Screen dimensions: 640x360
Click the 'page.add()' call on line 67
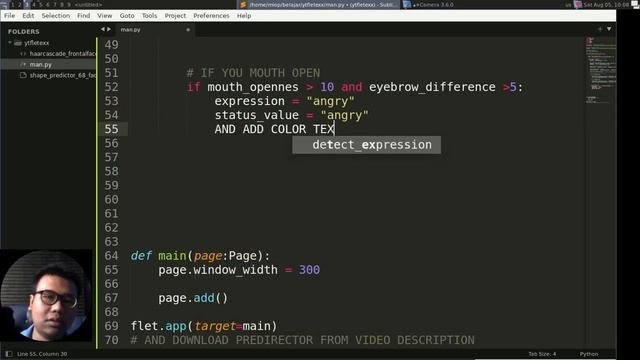tap(193, 298)
